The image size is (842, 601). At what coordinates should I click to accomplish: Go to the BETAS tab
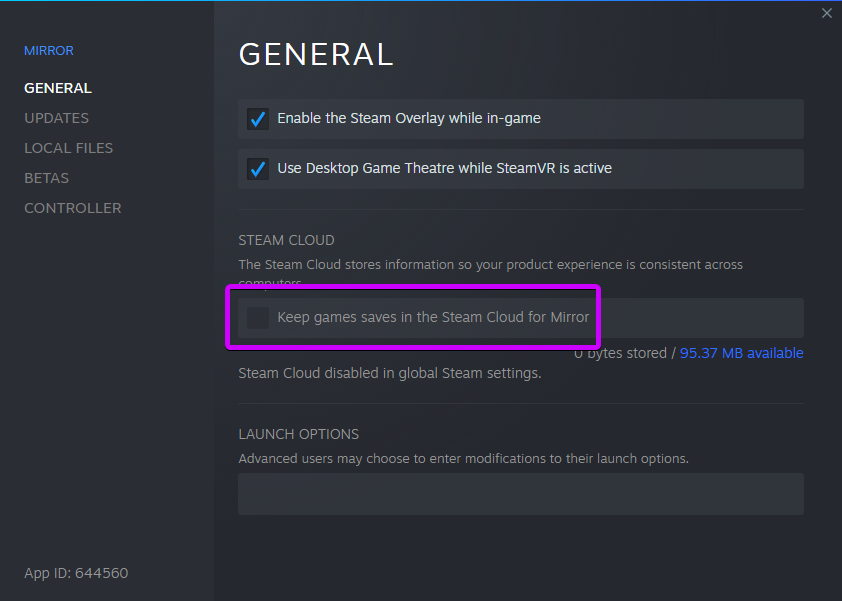pos(46,178)
